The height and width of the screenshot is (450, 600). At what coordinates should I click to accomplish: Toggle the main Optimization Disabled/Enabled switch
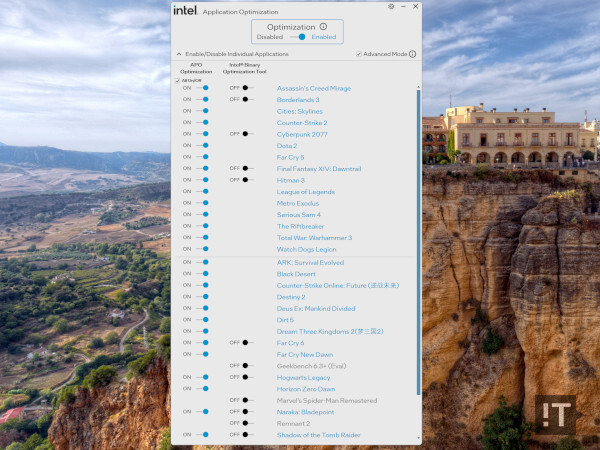point(298,37)
